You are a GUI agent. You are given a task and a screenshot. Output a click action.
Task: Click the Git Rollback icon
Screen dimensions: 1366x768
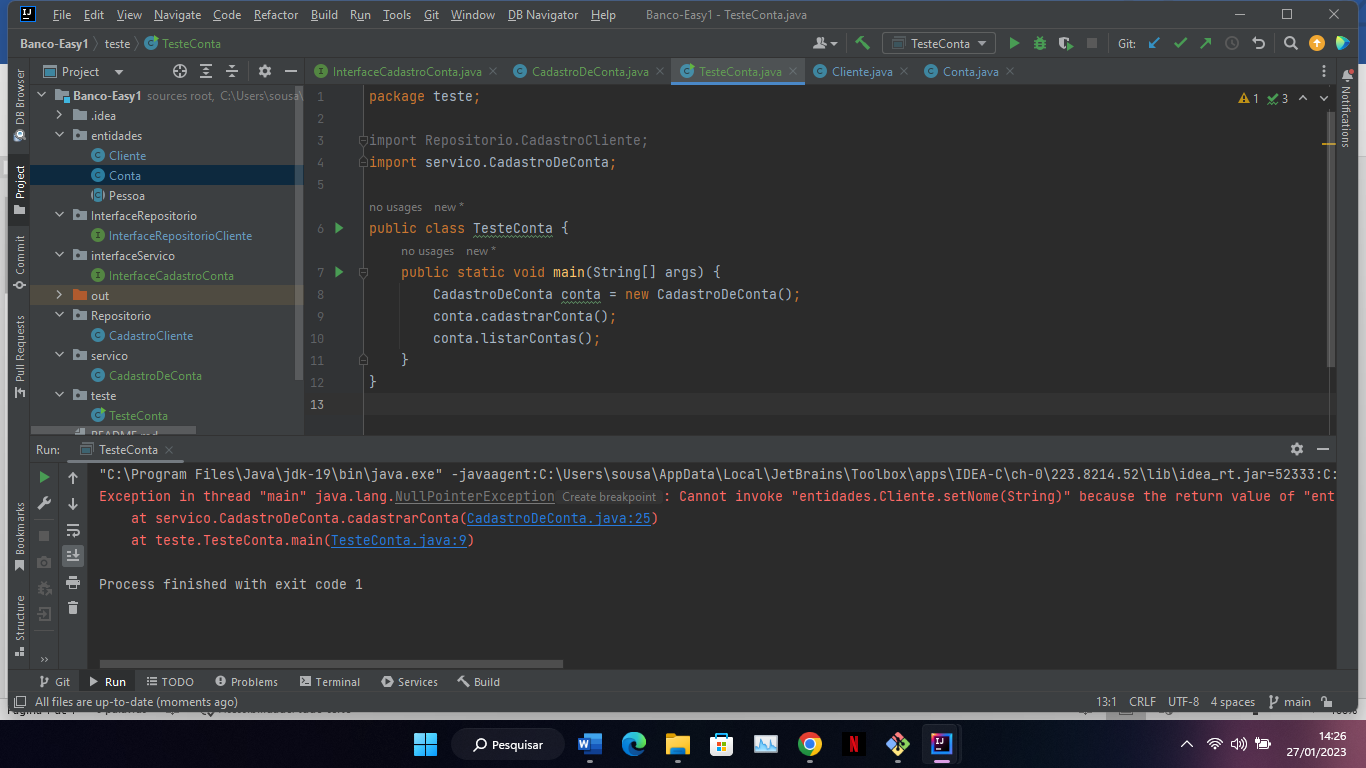(x=1258, y=44)
